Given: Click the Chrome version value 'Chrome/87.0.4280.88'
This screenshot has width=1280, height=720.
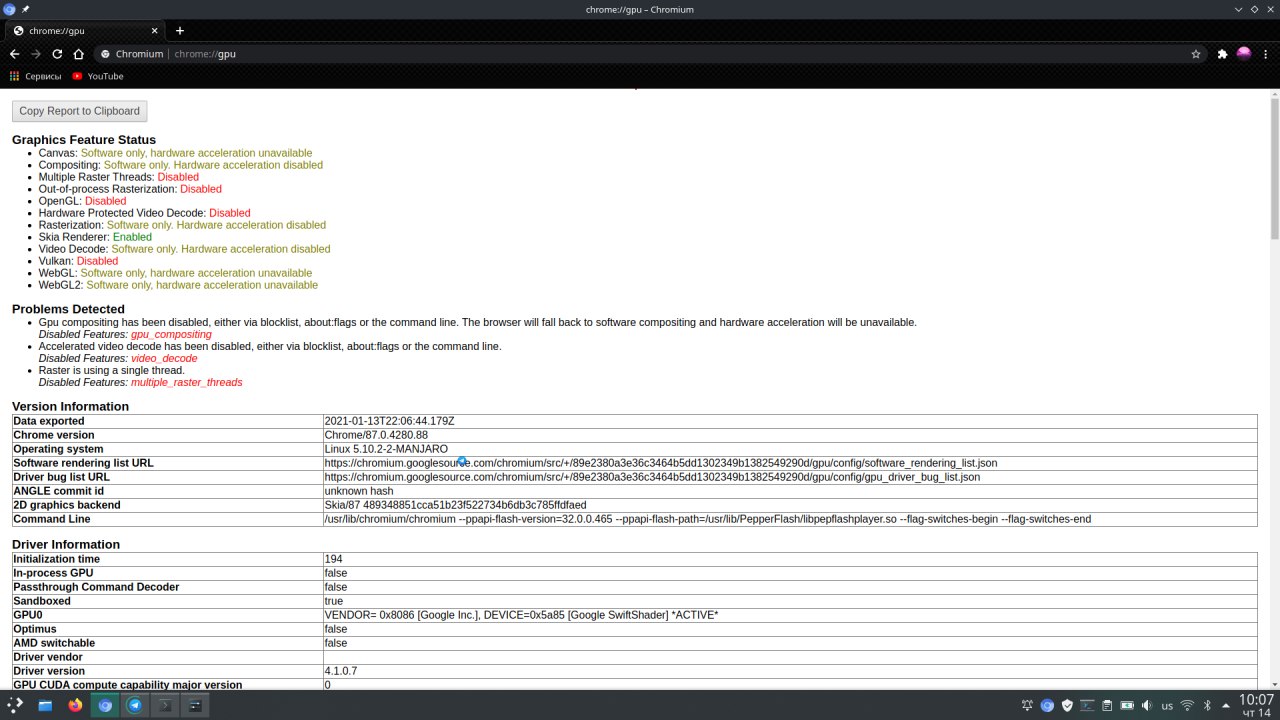Looking at the screenshot, I should coord(377,435).
